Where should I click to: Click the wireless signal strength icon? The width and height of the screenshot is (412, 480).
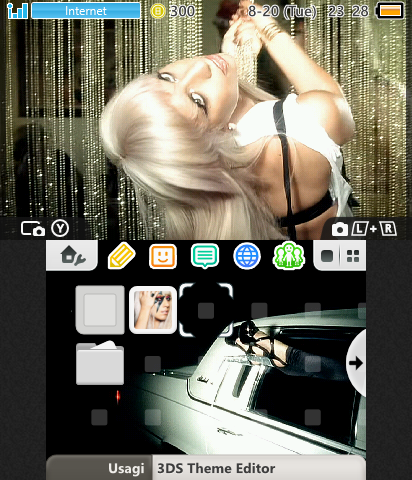click(x=17, y=11)
